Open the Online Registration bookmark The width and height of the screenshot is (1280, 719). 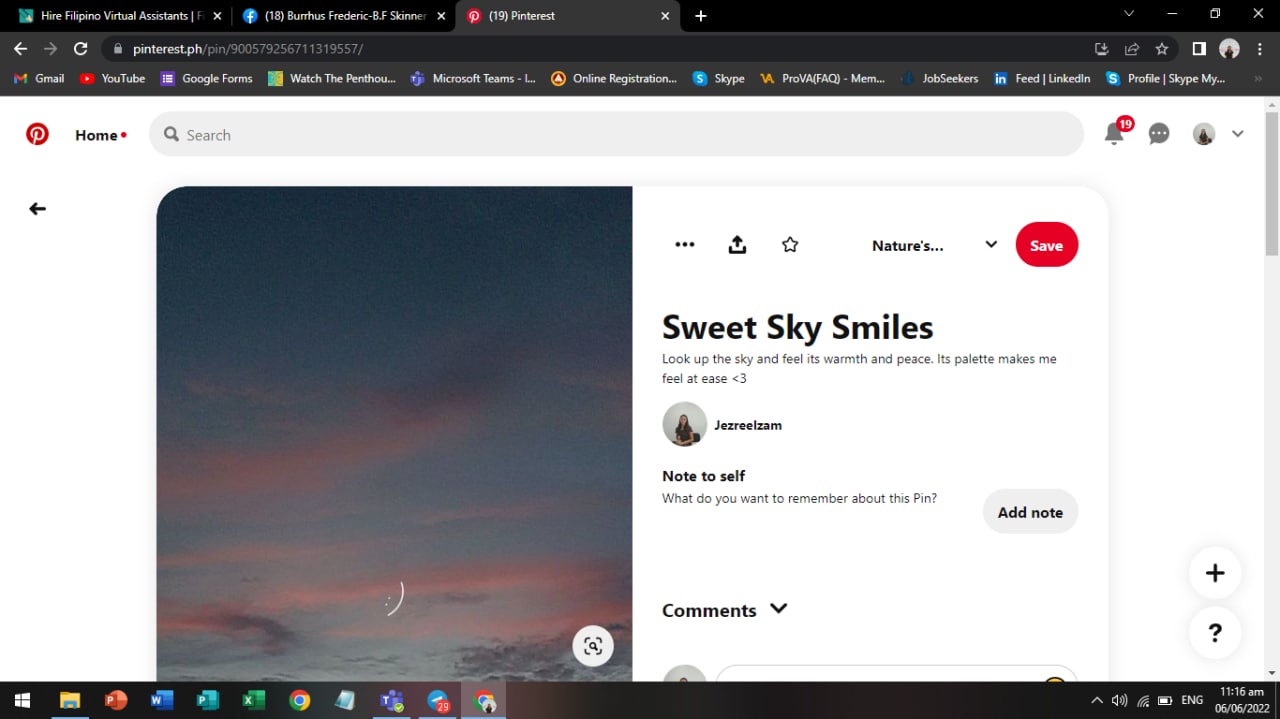pos(614,78)
